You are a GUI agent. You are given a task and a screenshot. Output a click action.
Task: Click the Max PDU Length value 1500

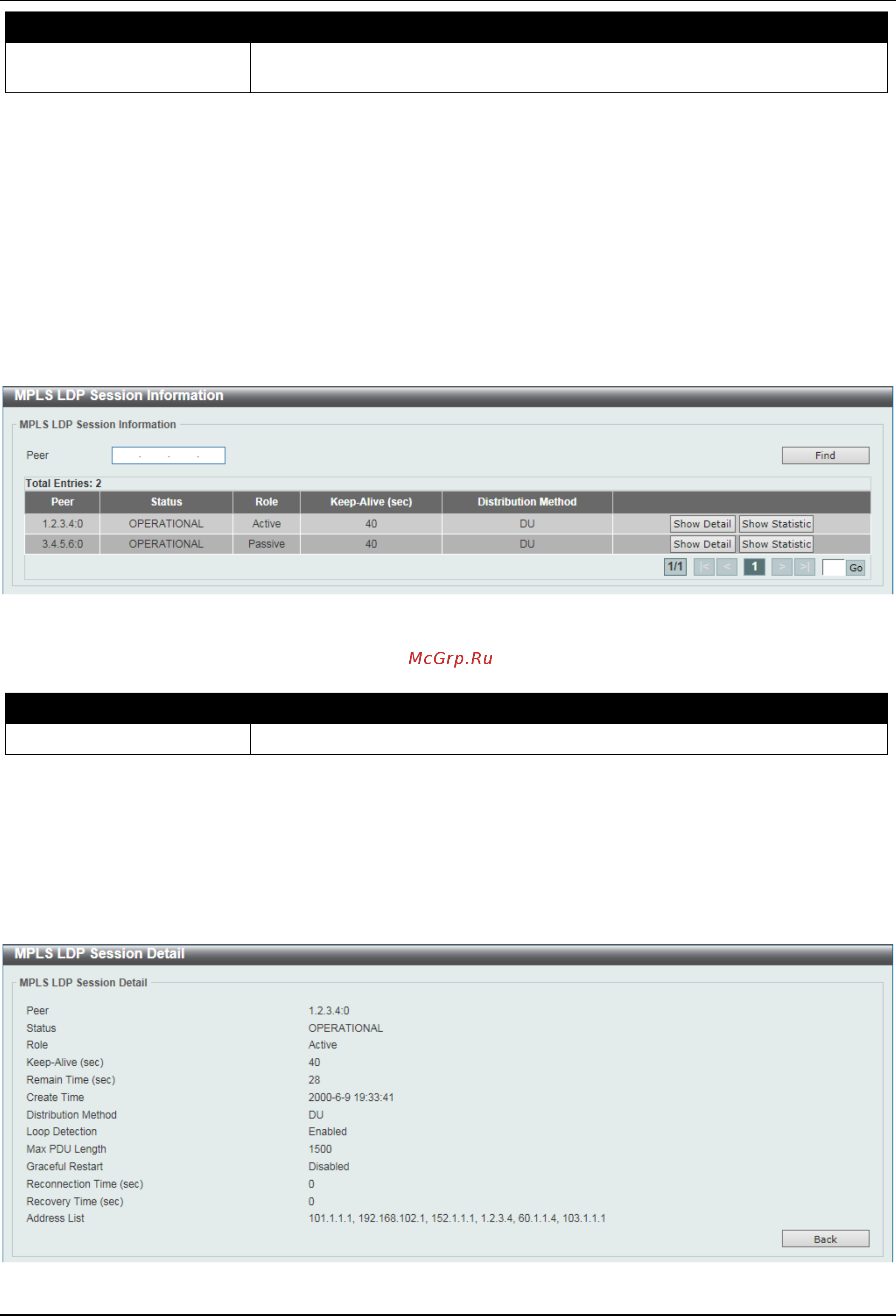coord(320,1149)
